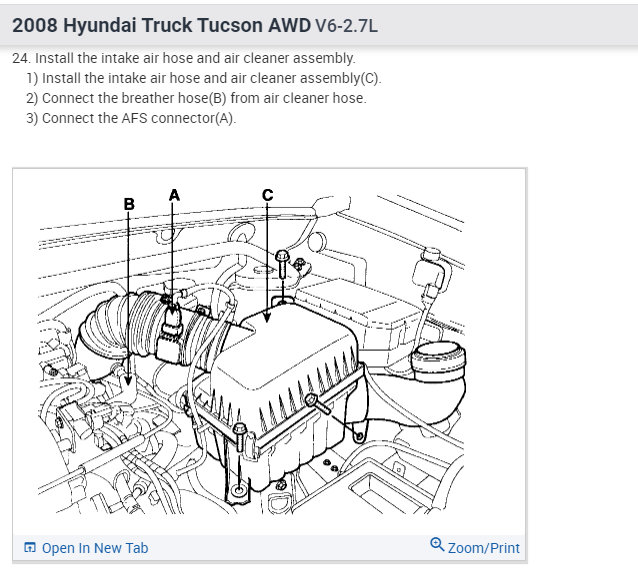Click the magnifier zoom icon
Screen dimensions: 638x572
point(437,544)
